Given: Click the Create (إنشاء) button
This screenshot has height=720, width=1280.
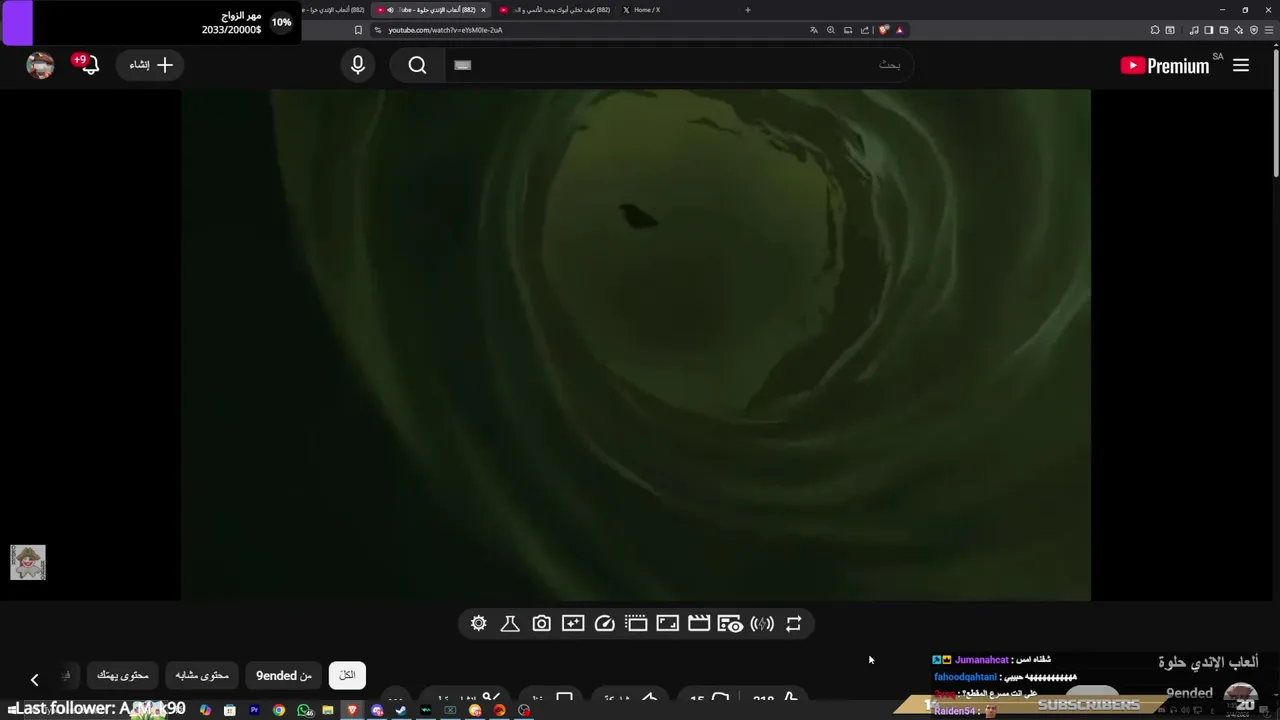Looking at the screenshot, I should [x=150, y=65].
